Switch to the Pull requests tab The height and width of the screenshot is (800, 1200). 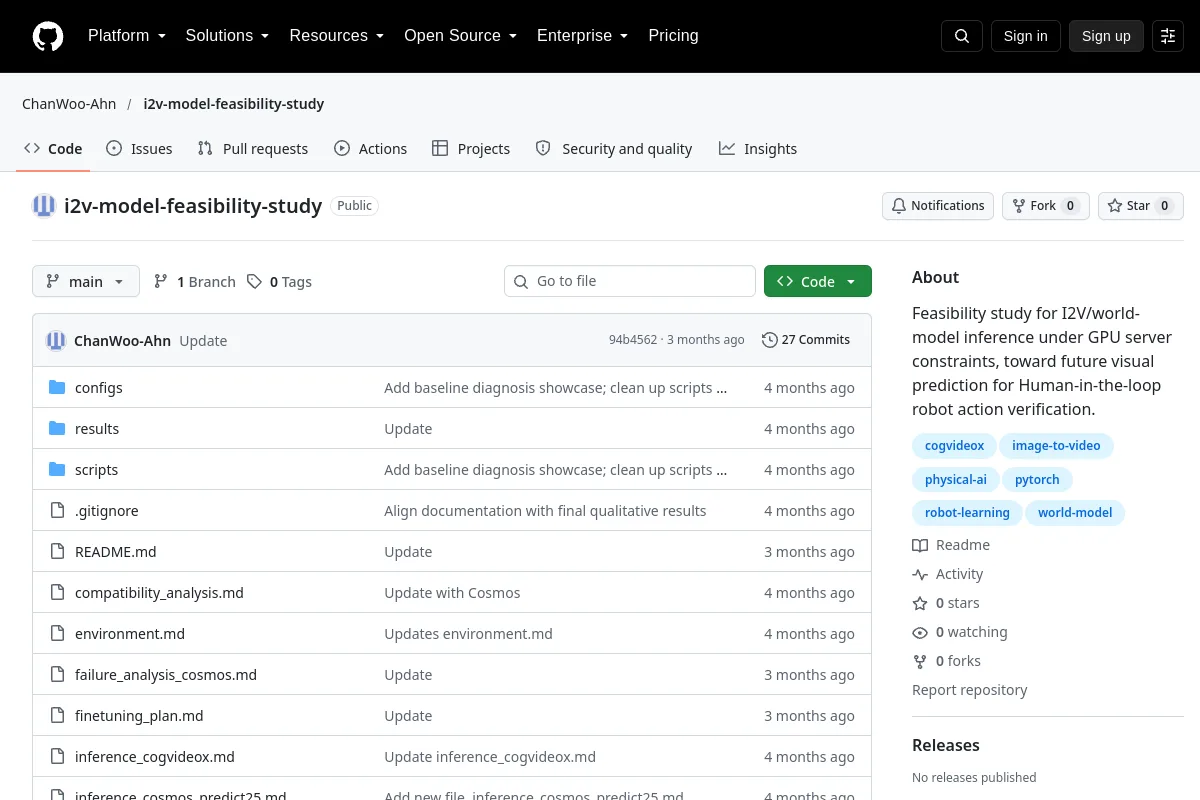click(253, 149)
